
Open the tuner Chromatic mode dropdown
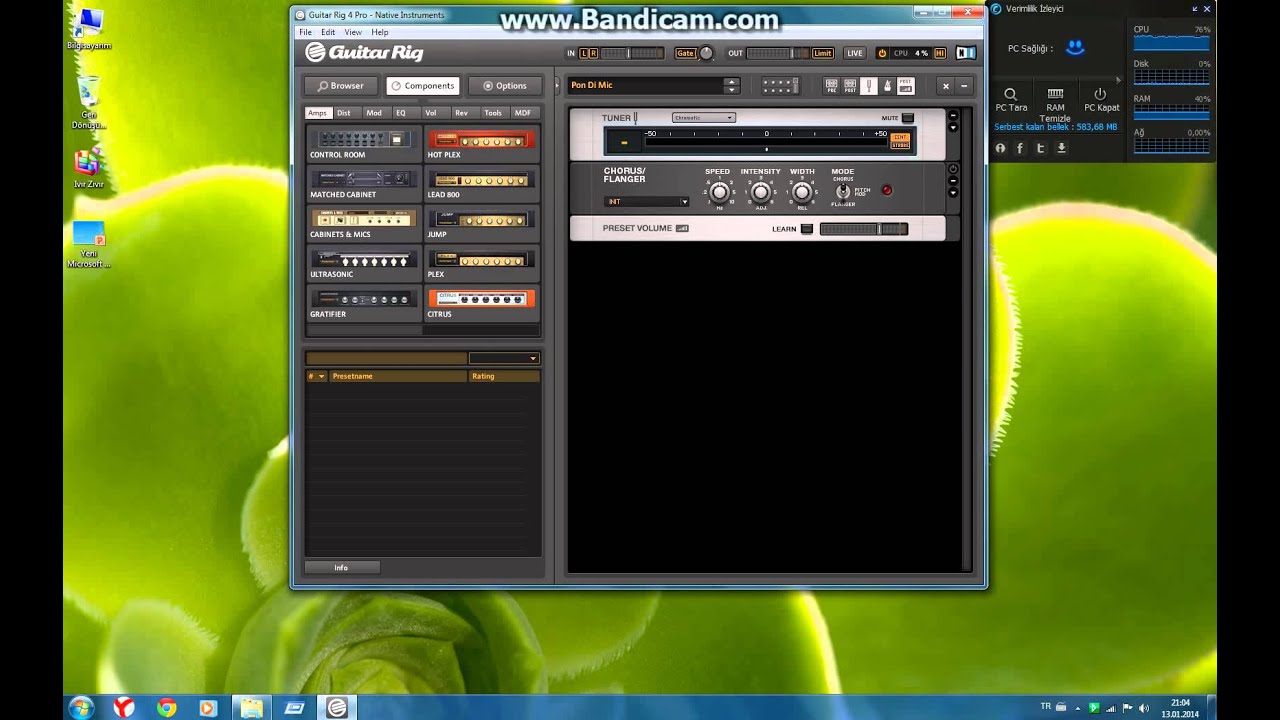click(x=703, y=118)
